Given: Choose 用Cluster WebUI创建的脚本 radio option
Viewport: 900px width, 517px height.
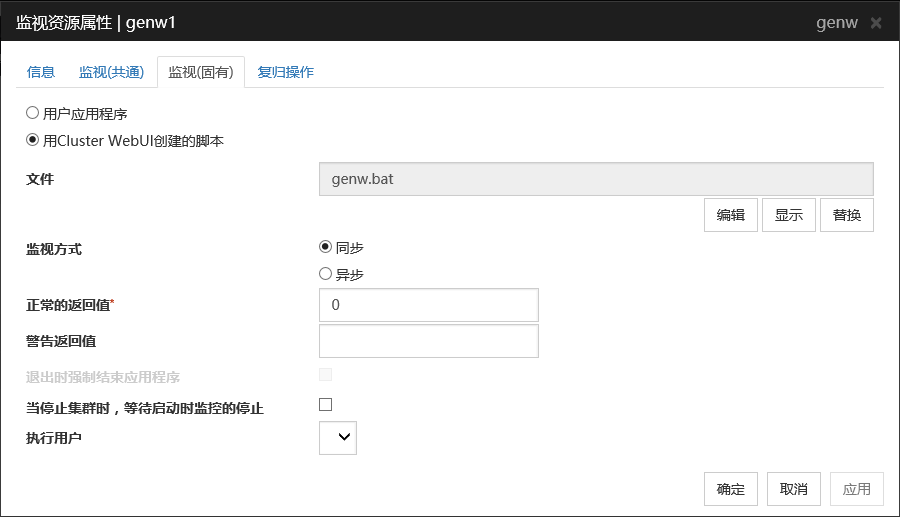Looking at the screenshot, I should (32, 141).
